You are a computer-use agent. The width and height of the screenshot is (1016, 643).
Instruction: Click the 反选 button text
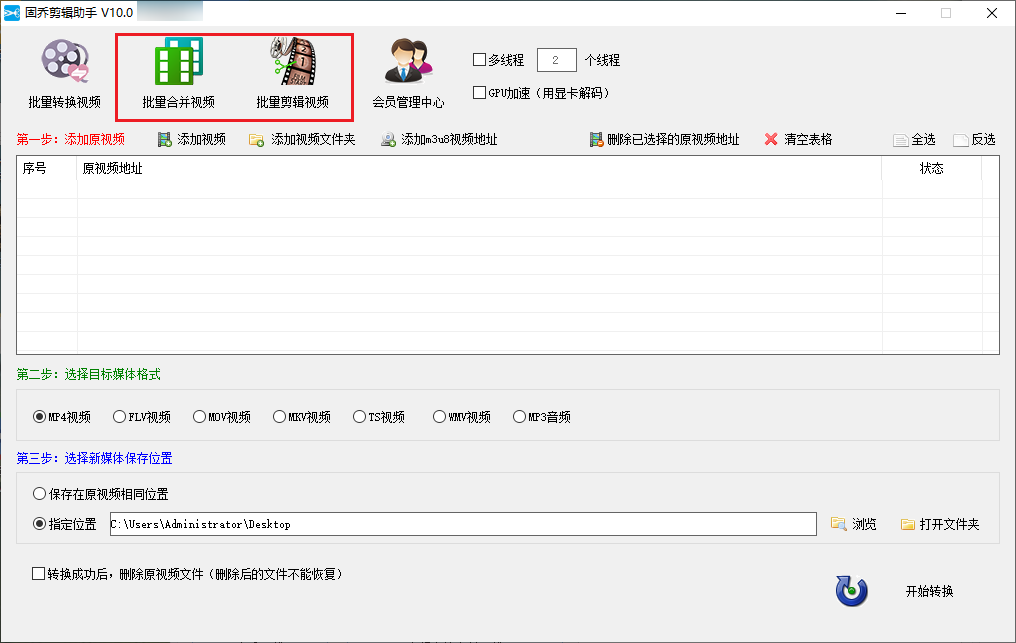coord(983,139)
